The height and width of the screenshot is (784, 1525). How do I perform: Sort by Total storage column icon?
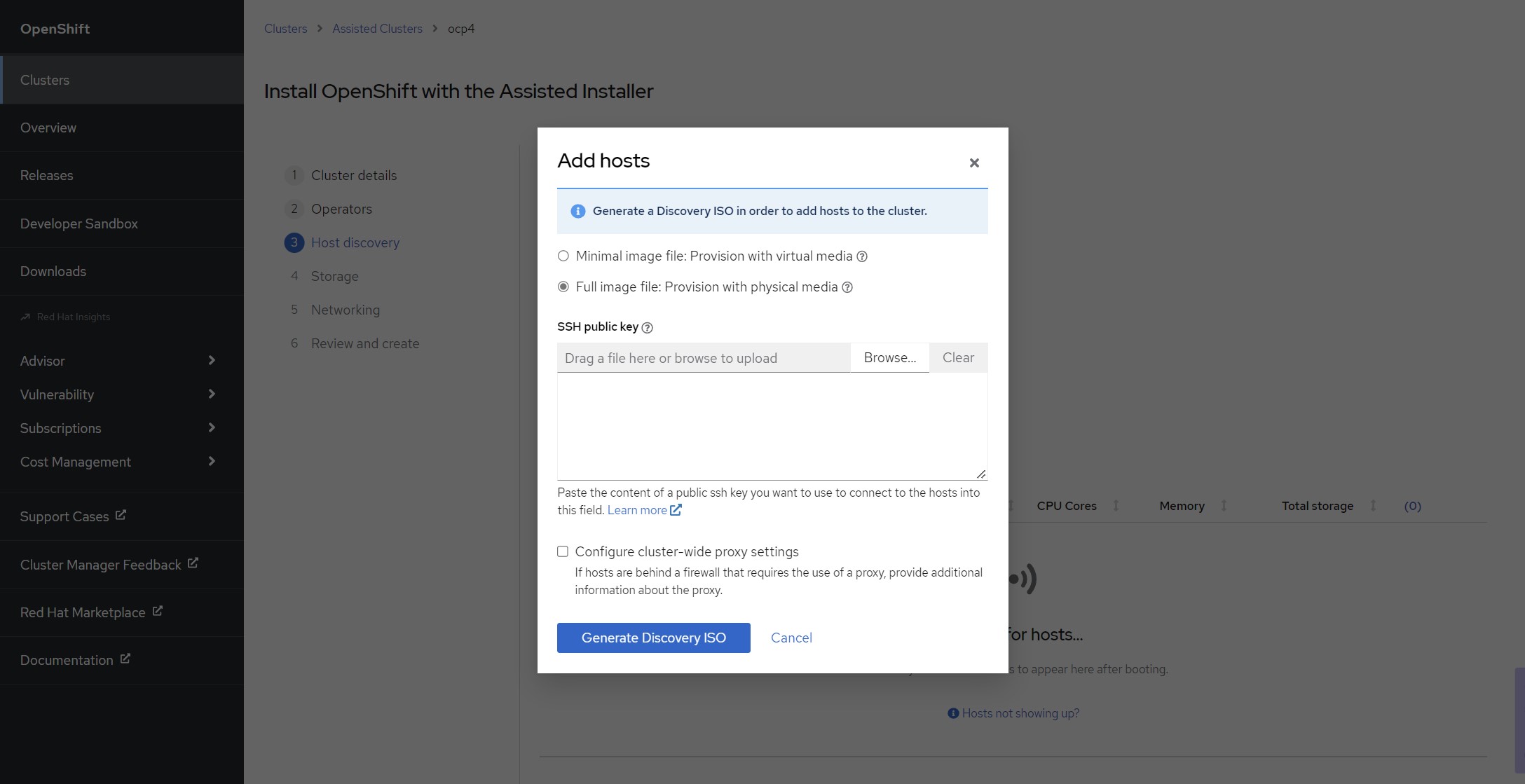coord(1373,505)
